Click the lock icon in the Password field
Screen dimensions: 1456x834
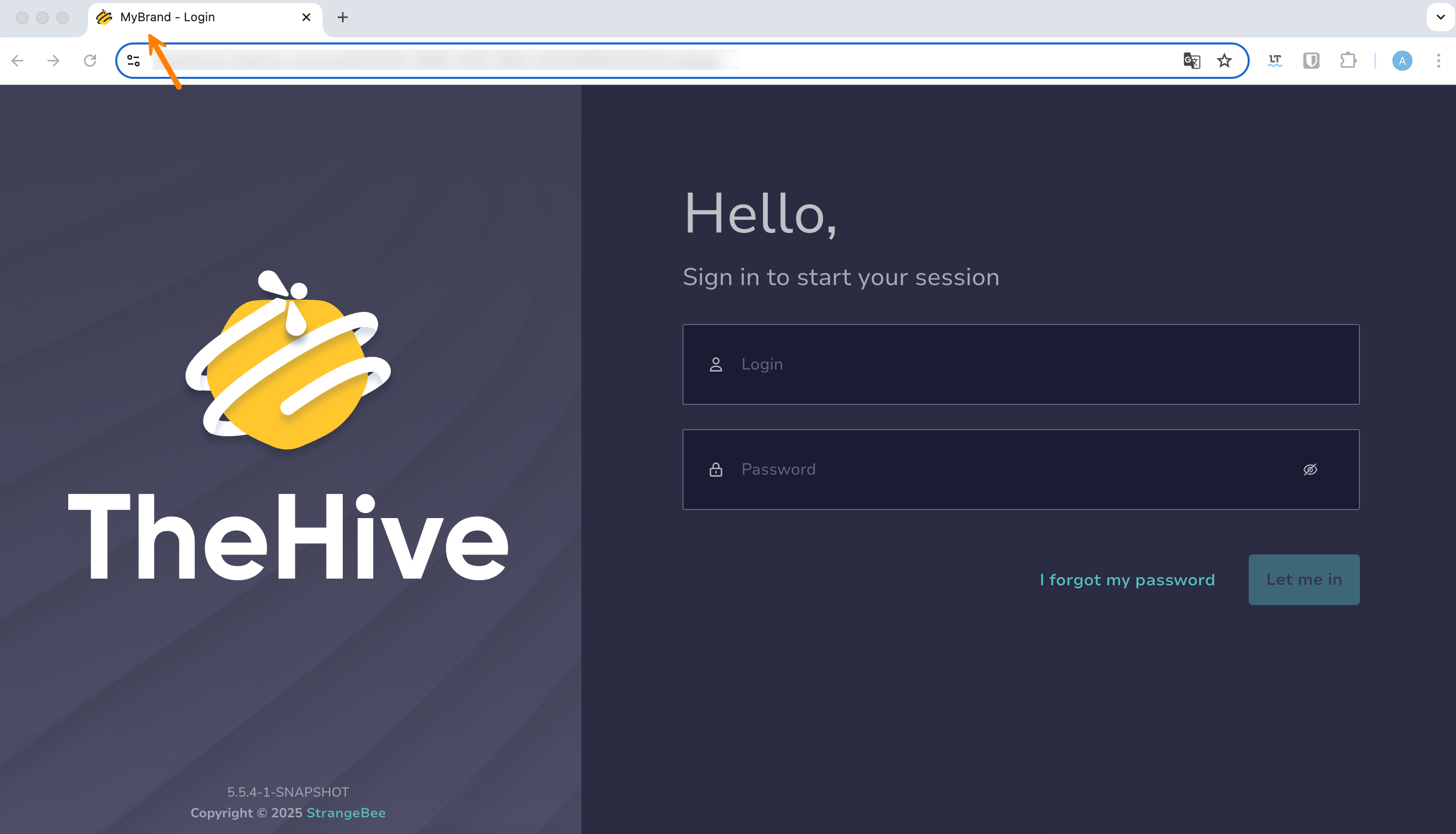coord(715,470)
